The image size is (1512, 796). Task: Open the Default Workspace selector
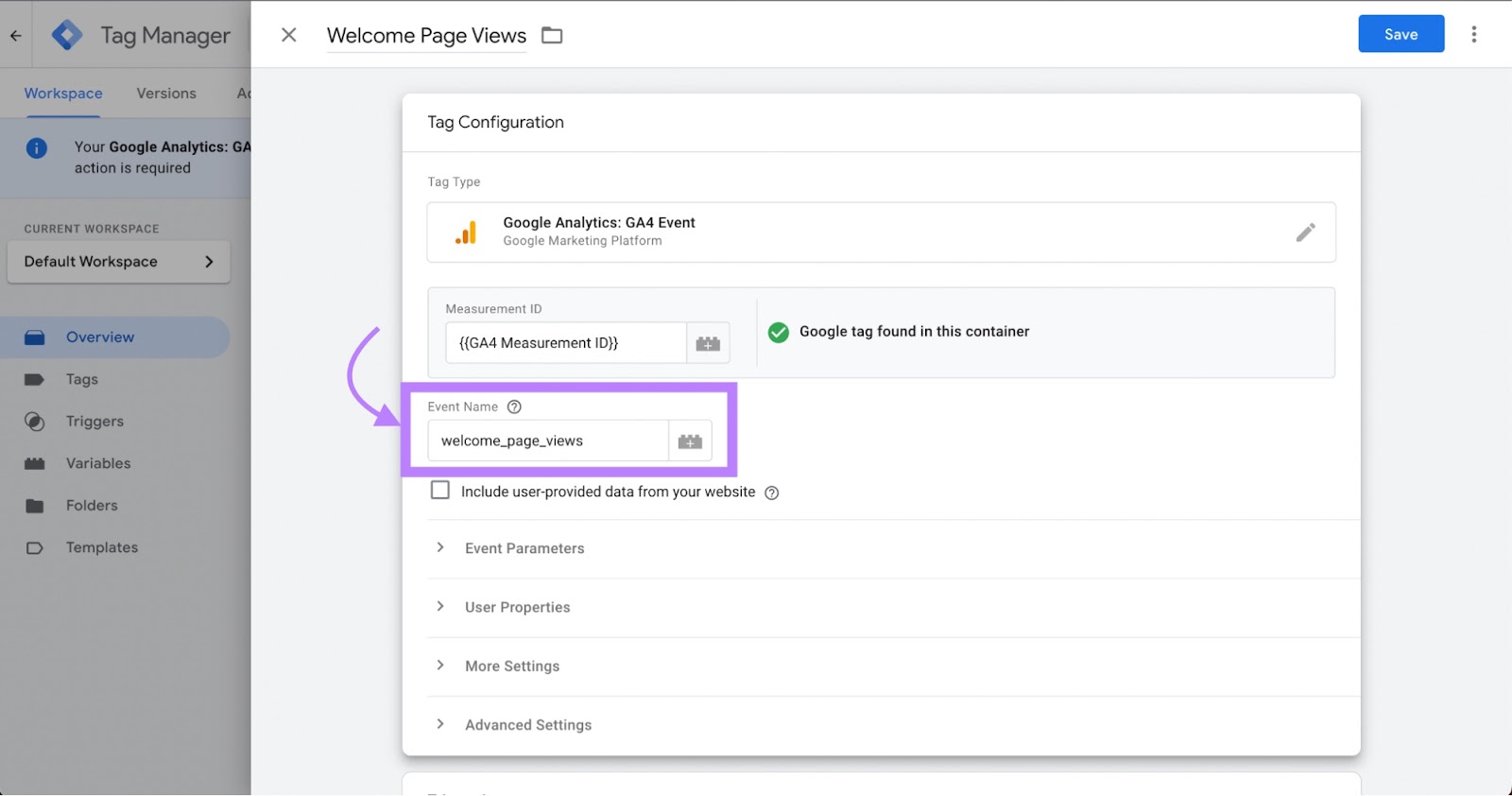pos(119,262)
